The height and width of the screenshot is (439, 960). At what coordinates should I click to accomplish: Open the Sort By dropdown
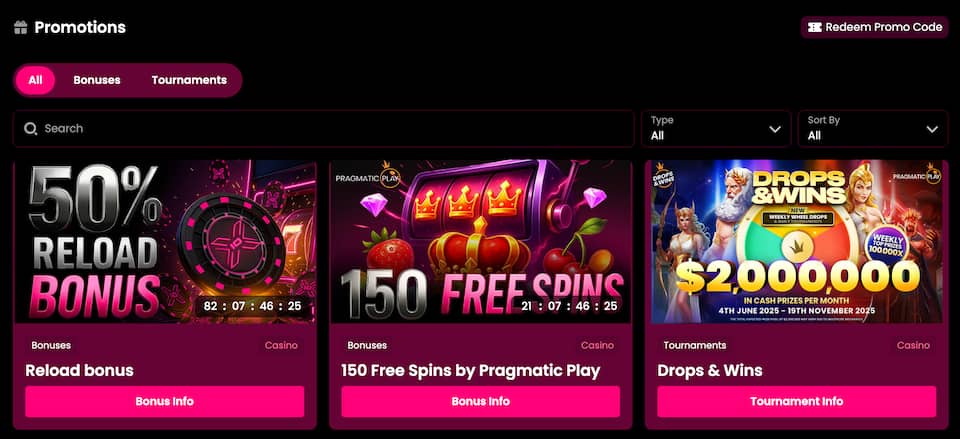coord(873,129)
